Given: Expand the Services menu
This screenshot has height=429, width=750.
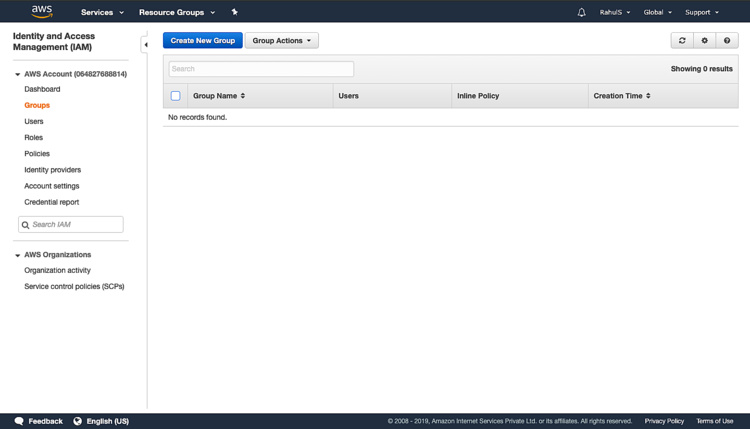Looking at the screenshot, I should point(102,12).
